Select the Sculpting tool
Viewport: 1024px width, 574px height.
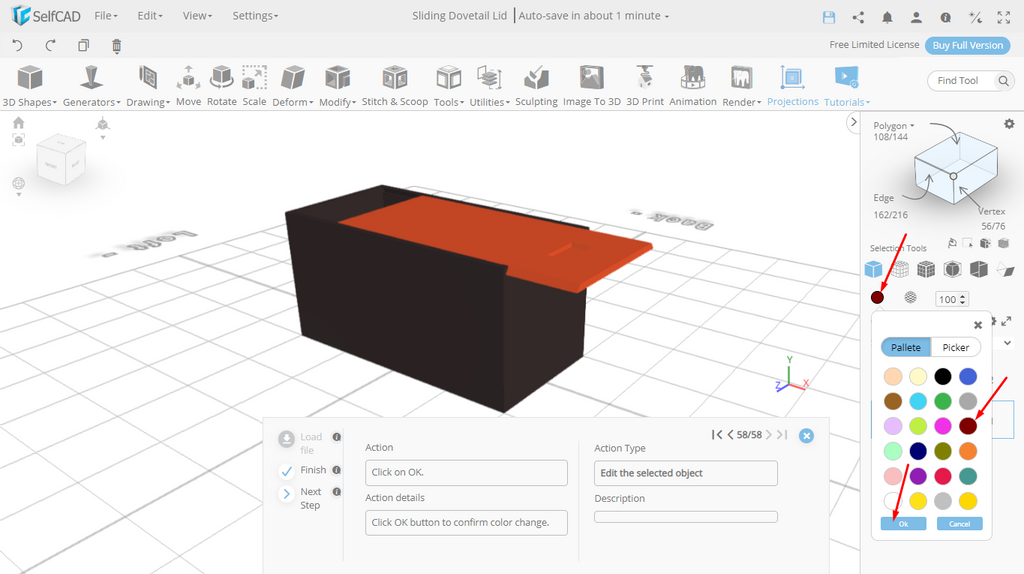(536, 86)
